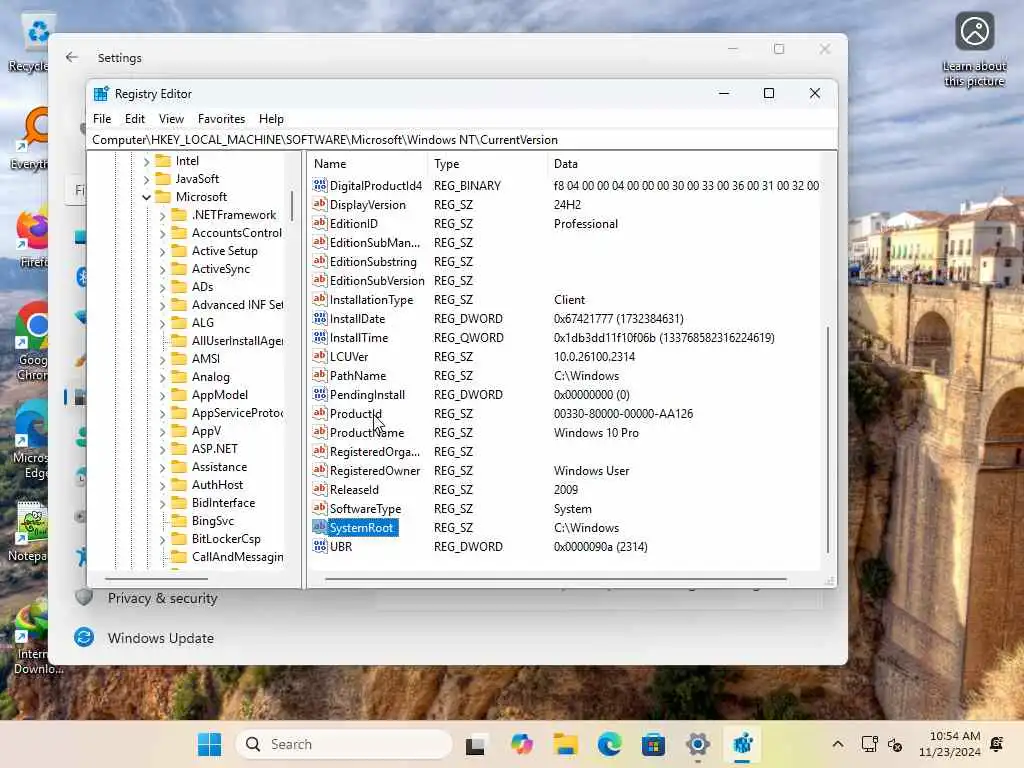Open Task View on the taskbar

tap(475, 744)
